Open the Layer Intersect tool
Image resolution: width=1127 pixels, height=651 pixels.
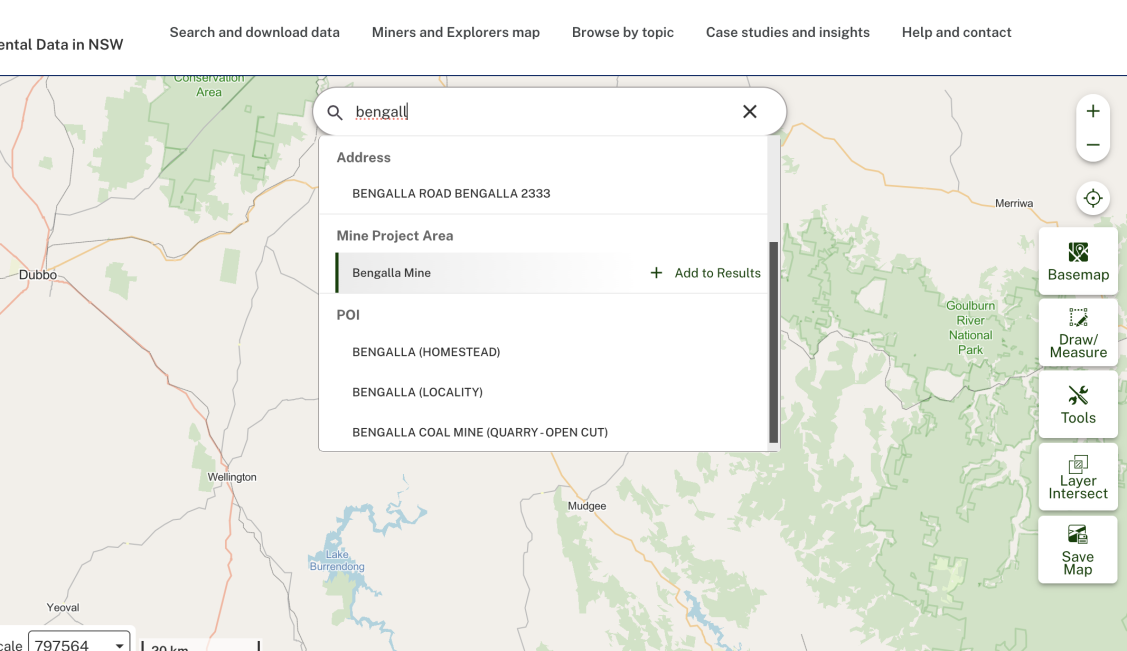pos(1078,477)
